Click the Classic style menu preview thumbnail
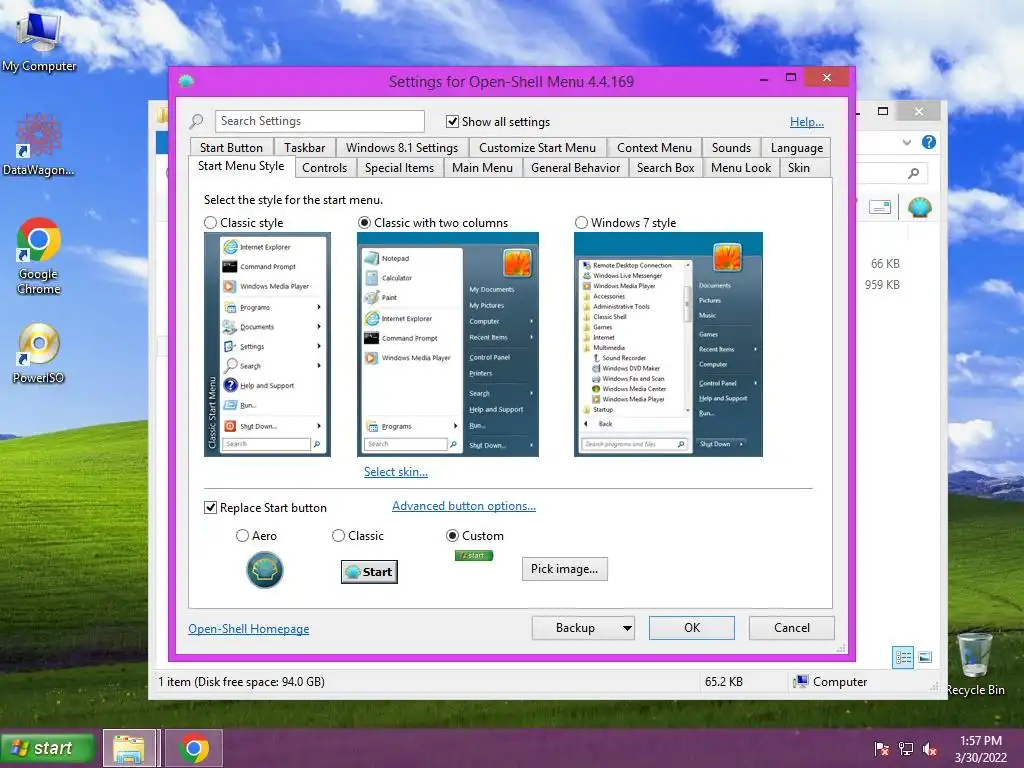Viewport: 1024px width, 768px height. click(x=267, y=344)
